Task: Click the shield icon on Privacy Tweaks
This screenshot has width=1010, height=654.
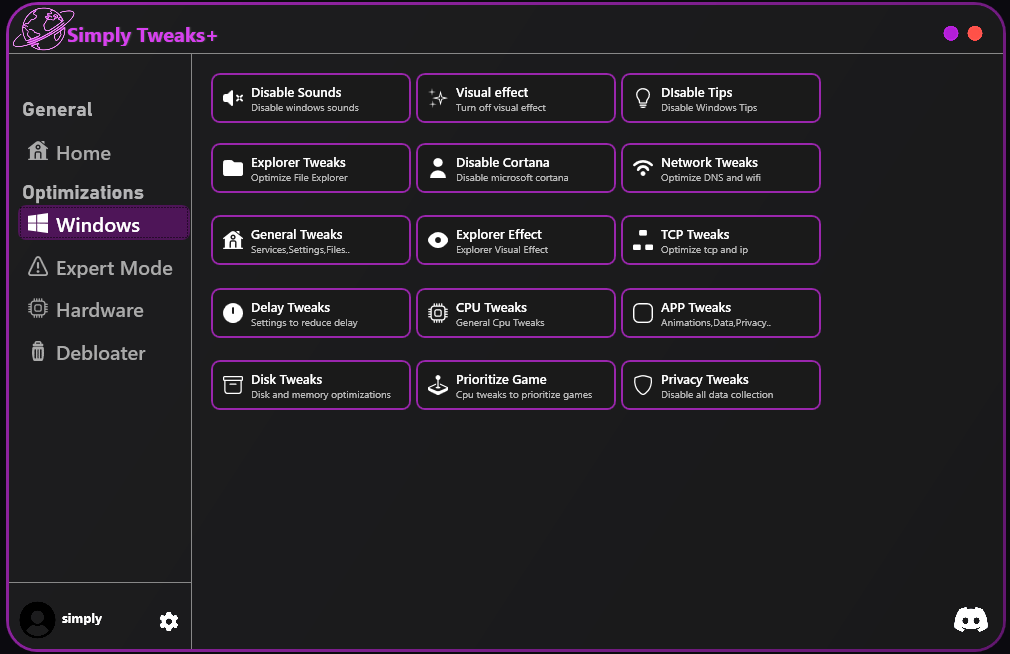Action: coord(642,385)
